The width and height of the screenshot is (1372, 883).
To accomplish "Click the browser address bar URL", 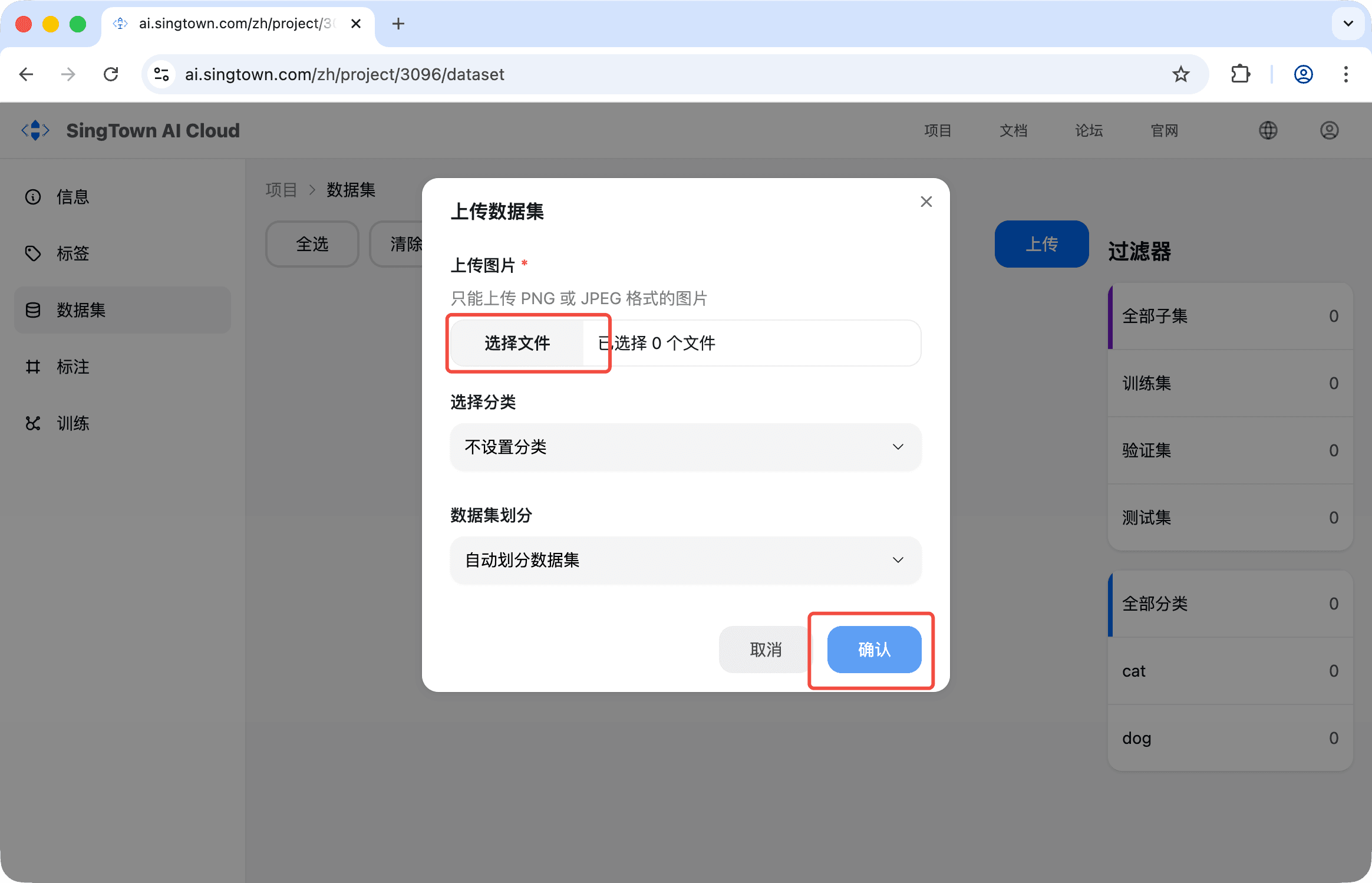I will click(x=344, y=74).
